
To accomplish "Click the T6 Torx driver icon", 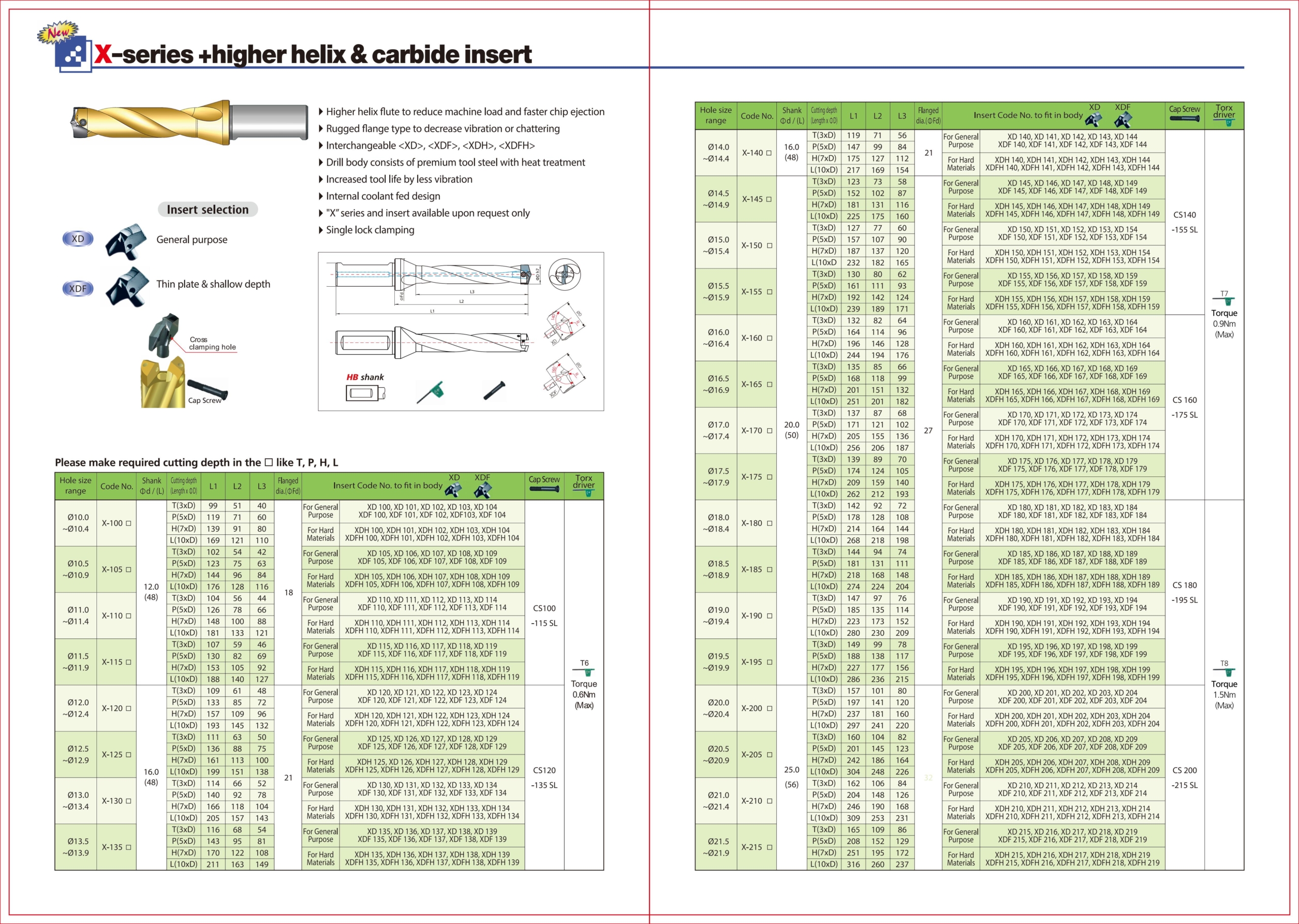I will 585,672.
